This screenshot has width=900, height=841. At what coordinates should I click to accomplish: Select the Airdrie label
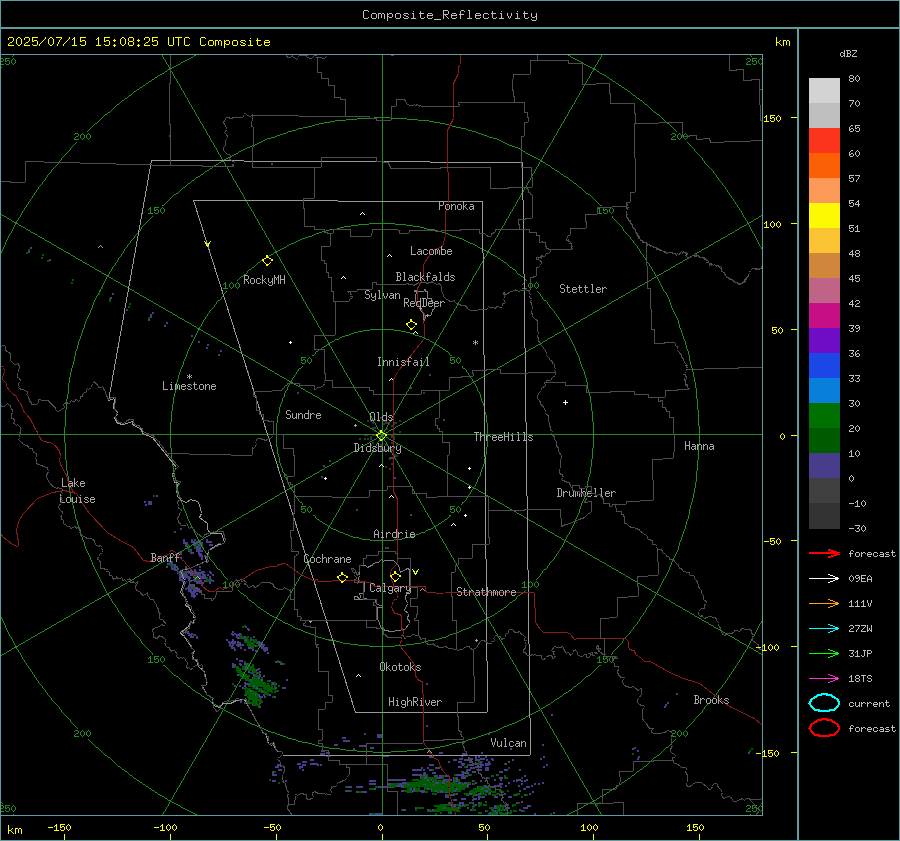pos(394,534)
